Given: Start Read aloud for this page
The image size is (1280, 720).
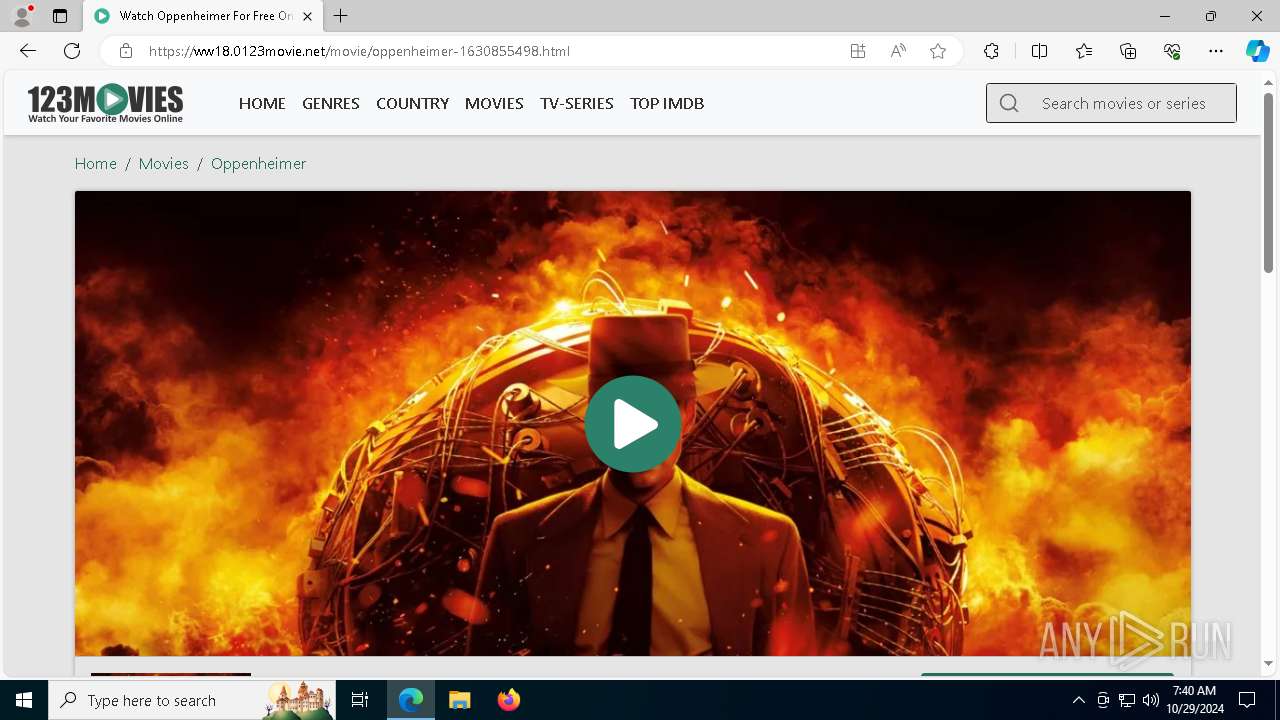Looking at the screenshot, I should [x=898, y=51].
